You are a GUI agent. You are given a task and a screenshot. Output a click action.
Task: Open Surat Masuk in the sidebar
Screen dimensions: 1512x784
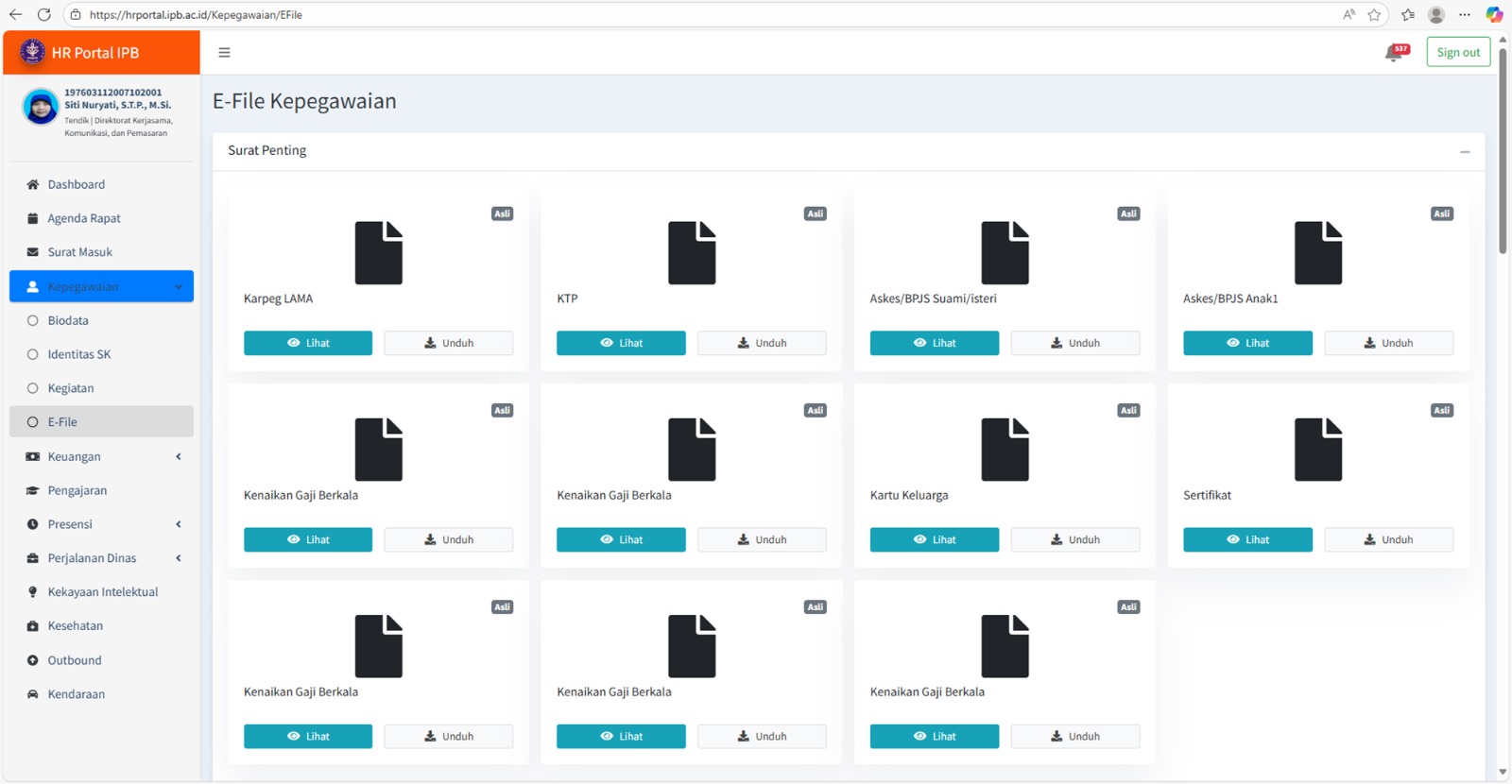point(79,252)
